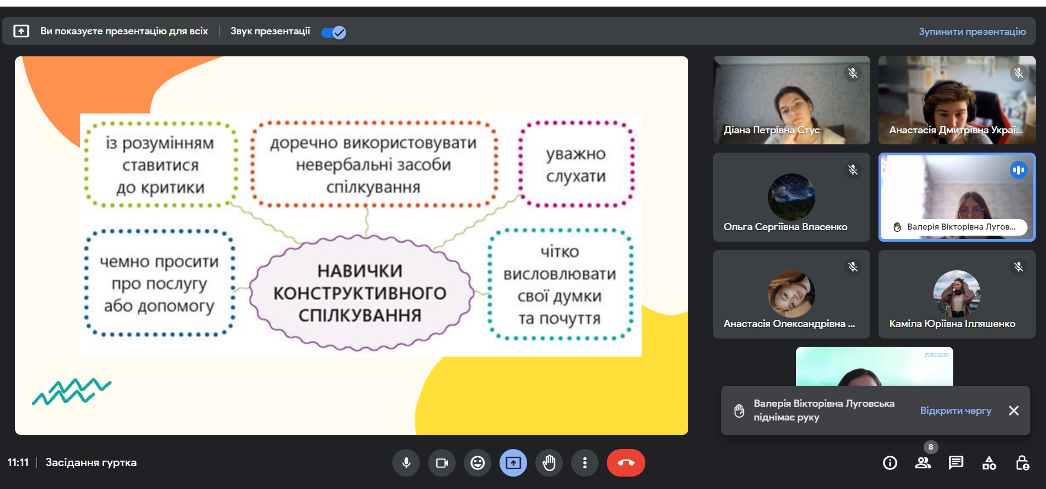The height and width of the screenshot is (489, 1046).
Task: Turn off the camera
Action: pos(441,463)
